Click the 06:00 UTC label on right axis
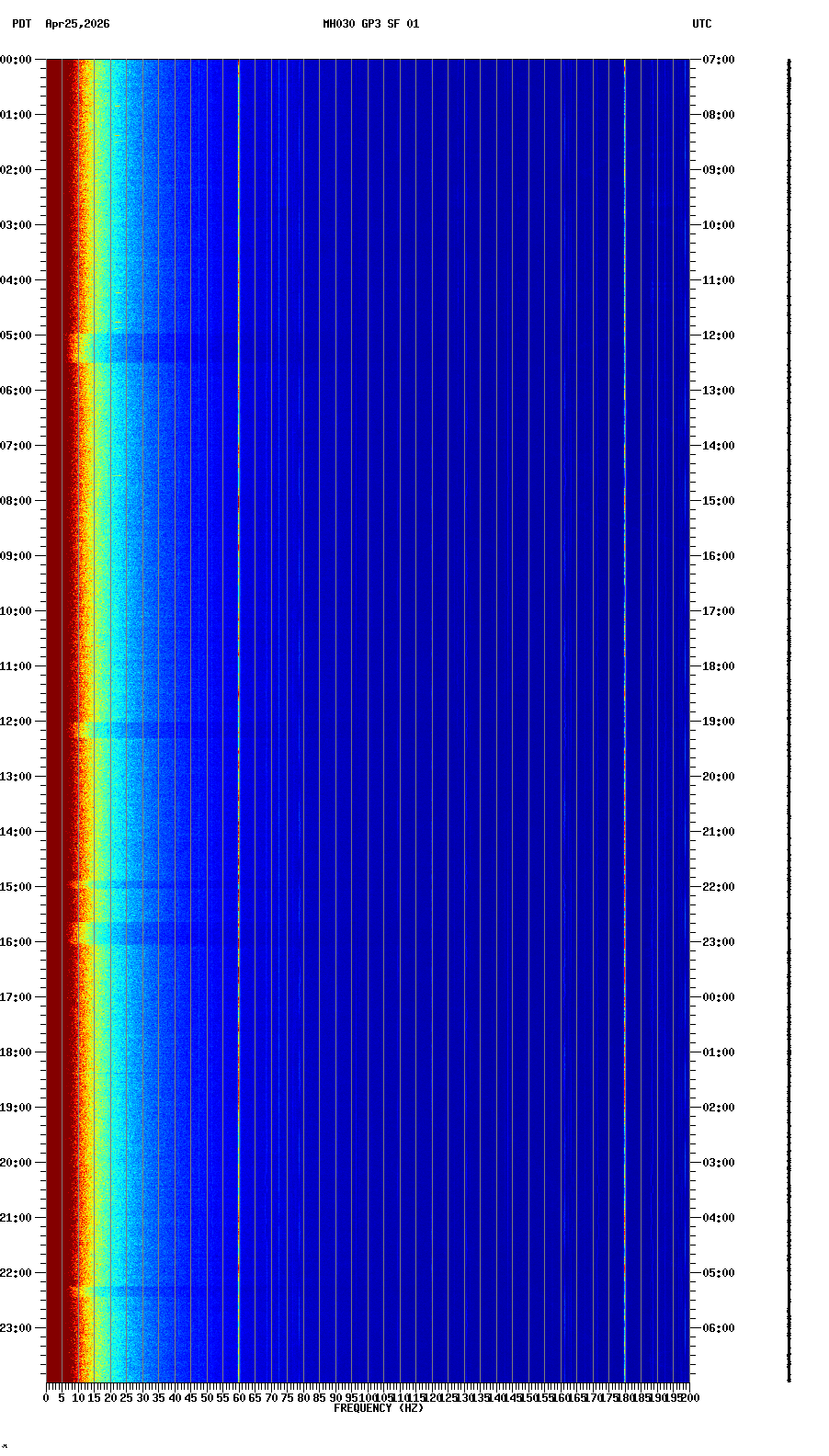829x1456 pixels. (719, 1328)
